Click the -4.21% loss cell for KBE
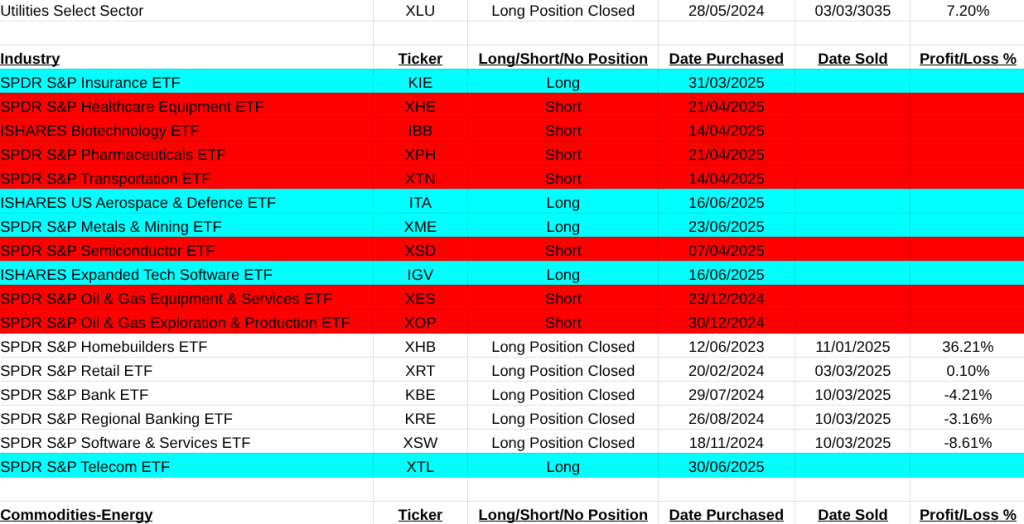The height and width of the screenshot is (524, 1024). [967, 395]
